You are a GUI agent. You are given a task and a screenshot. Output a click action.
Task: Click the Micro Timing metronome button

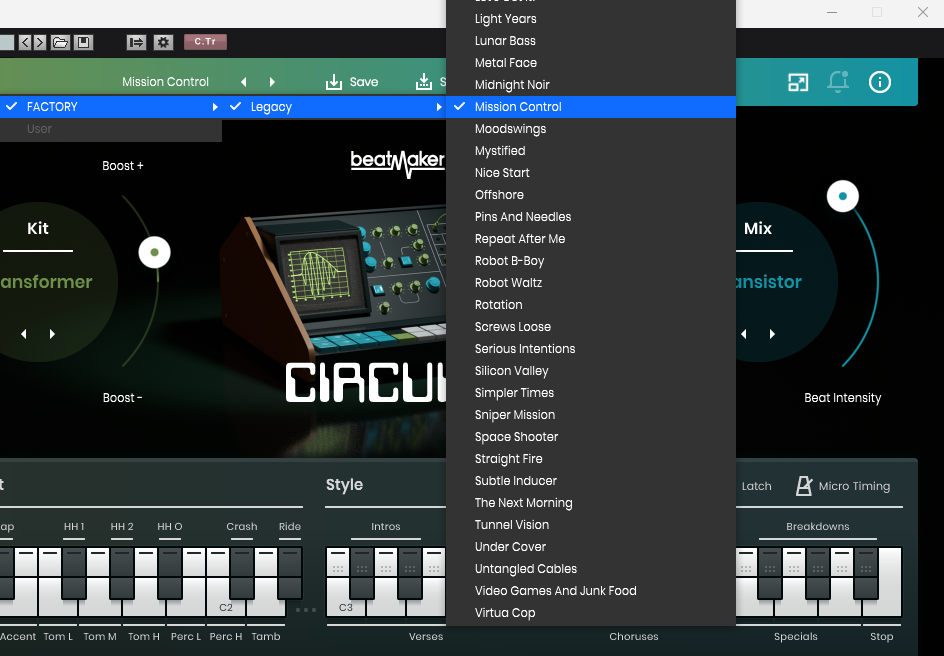click(843, 486)
